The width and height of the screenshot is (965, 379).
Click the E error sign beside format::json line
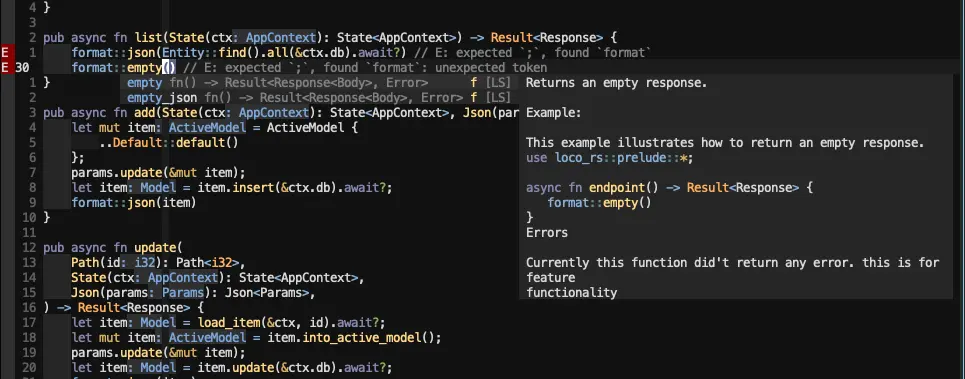(6, 53)
